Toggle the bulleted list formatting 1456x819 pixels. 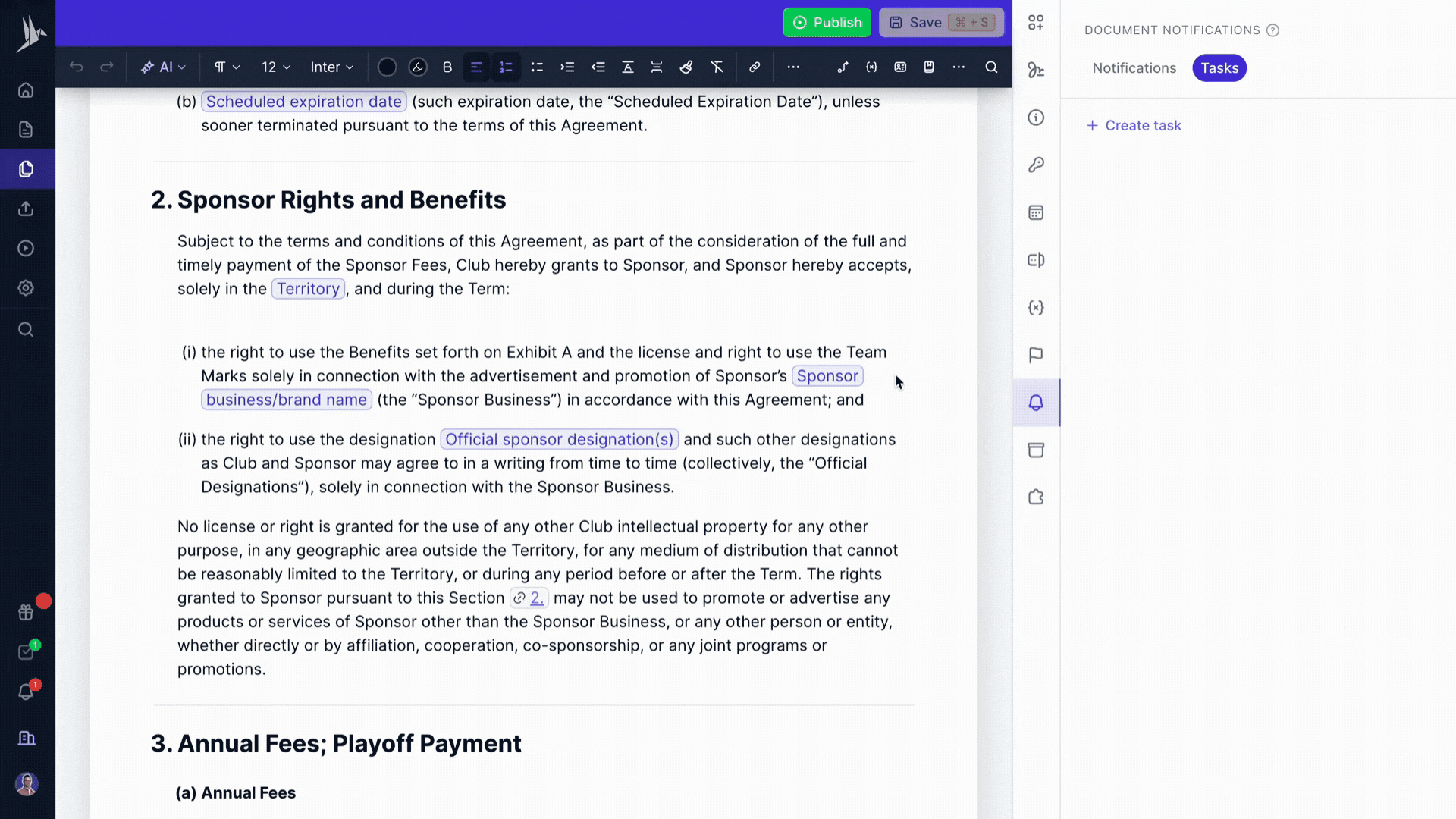537,67
